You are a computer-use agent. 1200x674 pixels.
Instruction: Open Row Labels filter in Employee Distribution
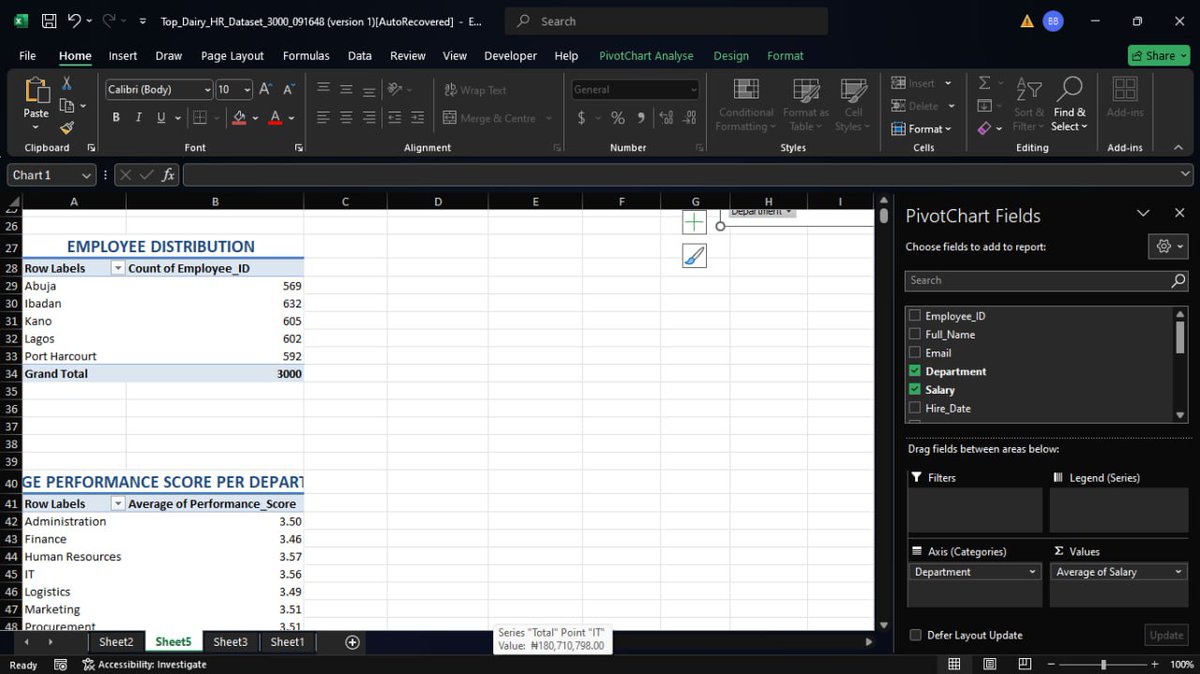pos(118,268)
